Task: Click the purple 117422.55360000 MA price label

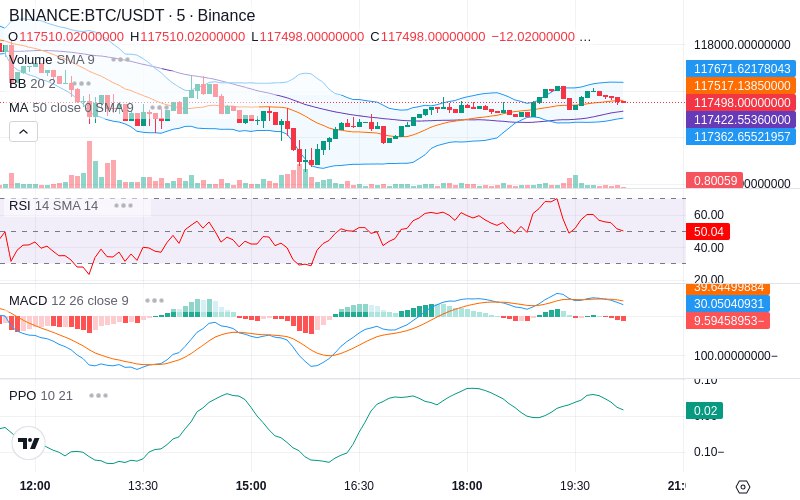Action: (x=741, y=119)
